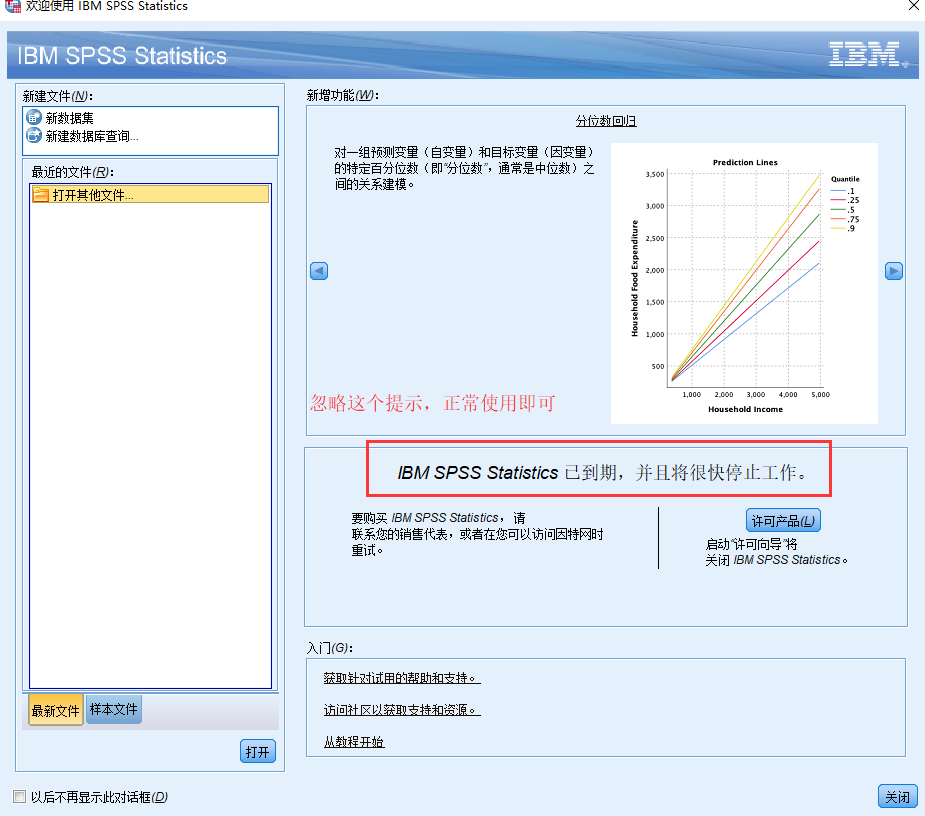The height and width of the screenshot is (816, 925).
Task: Switch to the 样本文件 tab
Action: click(113, 709)
